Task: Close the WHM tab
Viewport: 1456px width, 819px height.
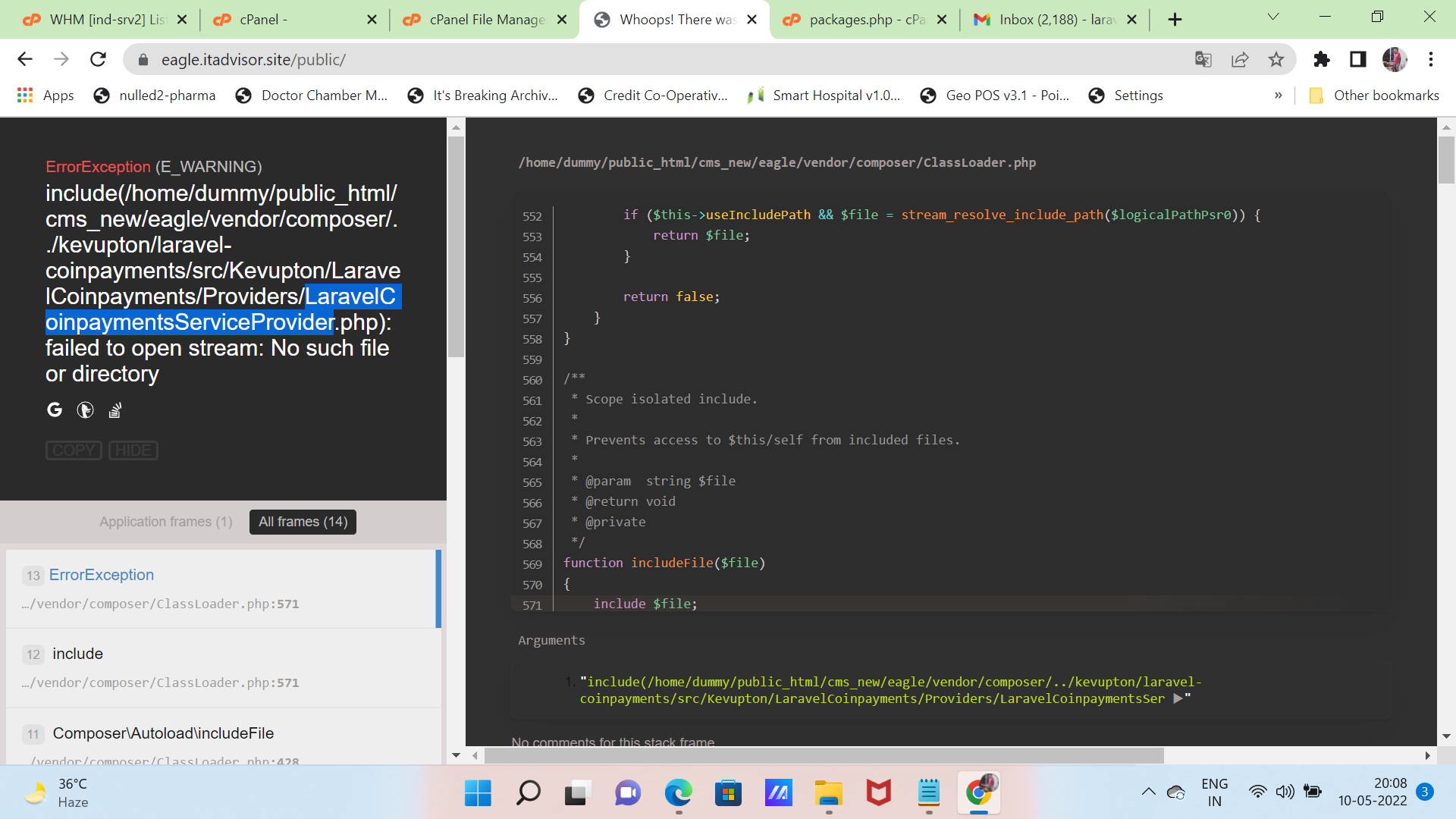Action: 182,20
